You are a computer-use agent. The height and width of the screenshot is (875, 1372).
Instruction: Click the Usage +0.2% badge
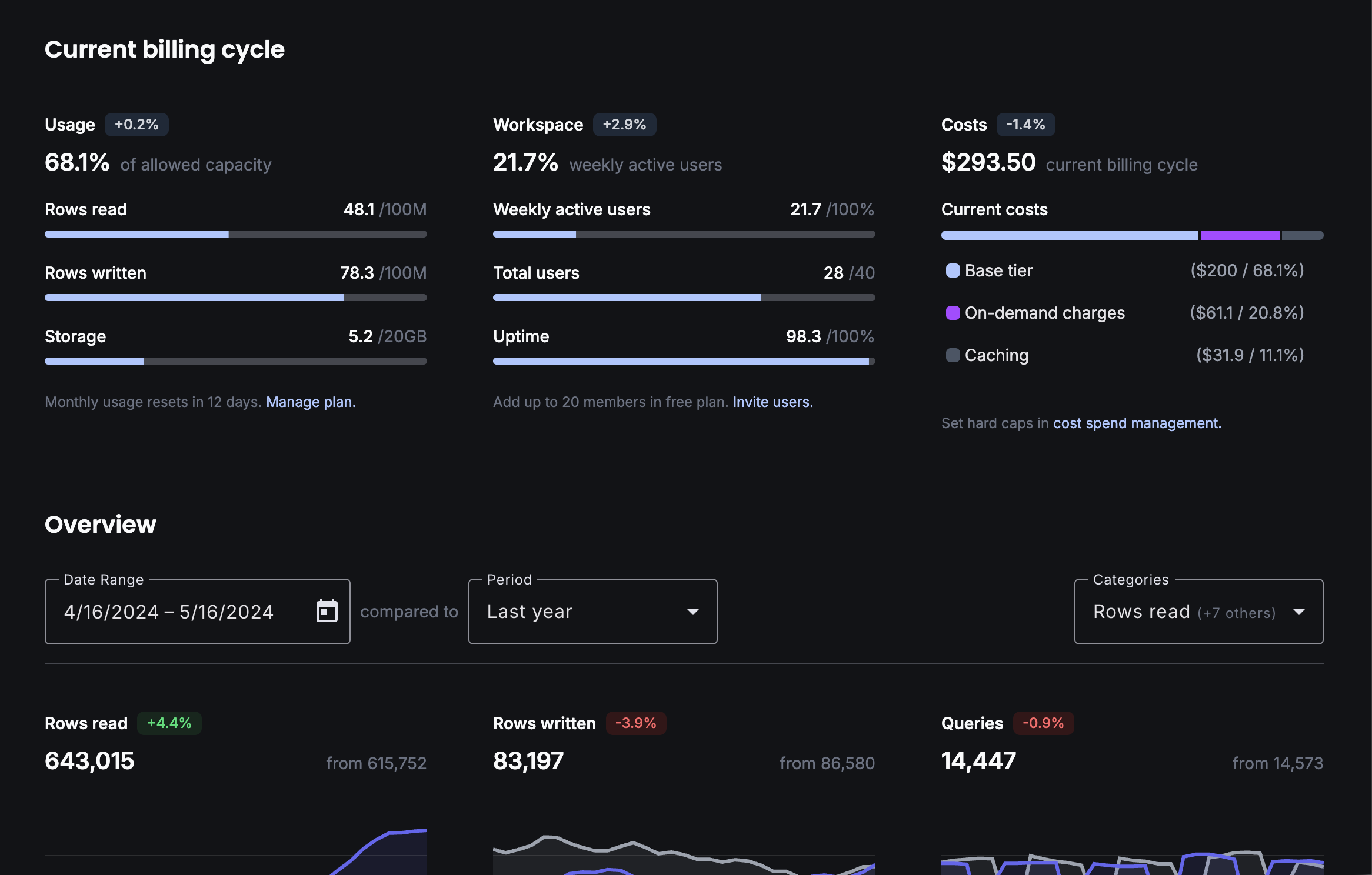[136, 125]
